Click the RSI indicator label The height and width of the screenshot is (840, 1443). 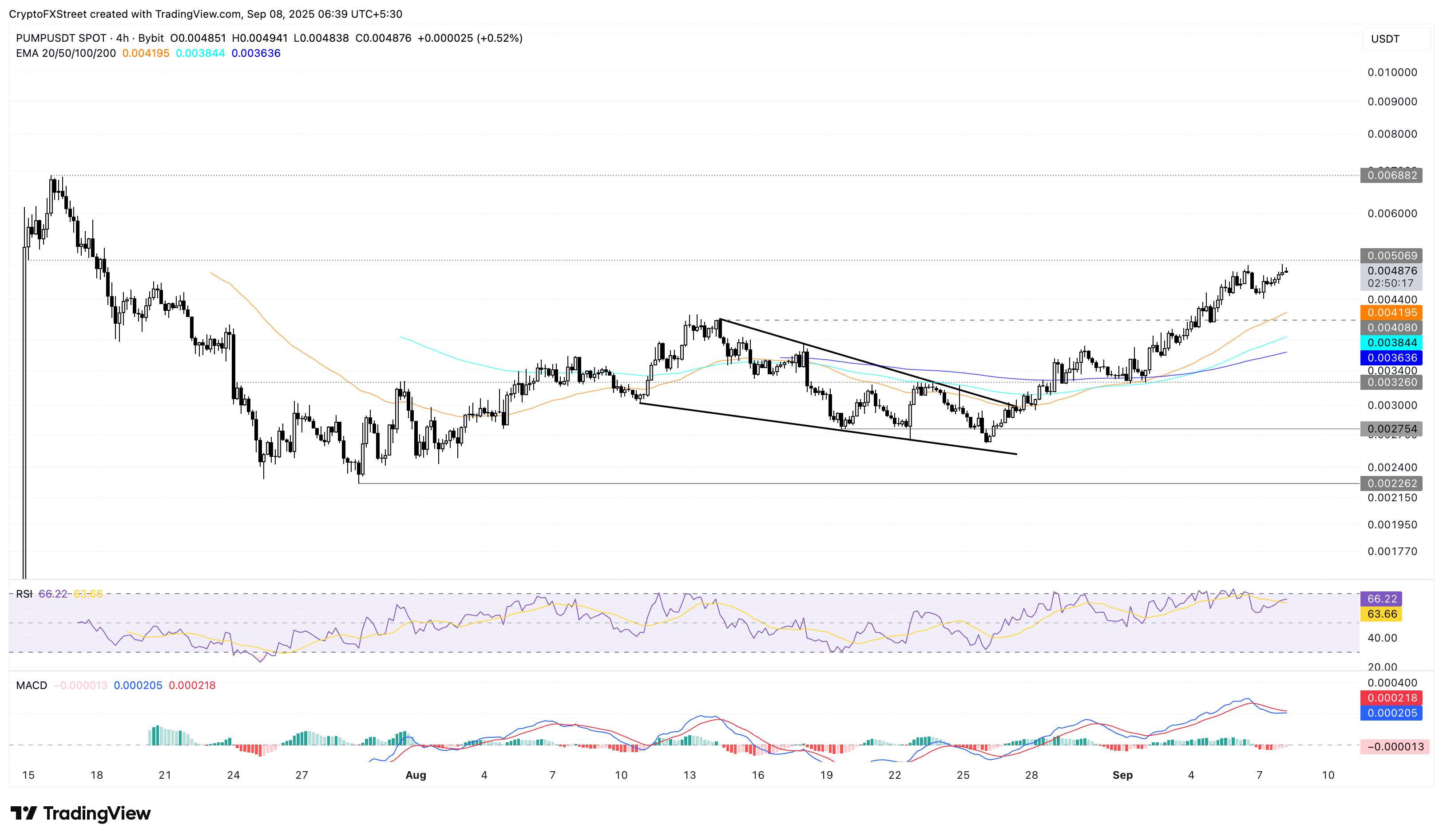tap(24, 594)
